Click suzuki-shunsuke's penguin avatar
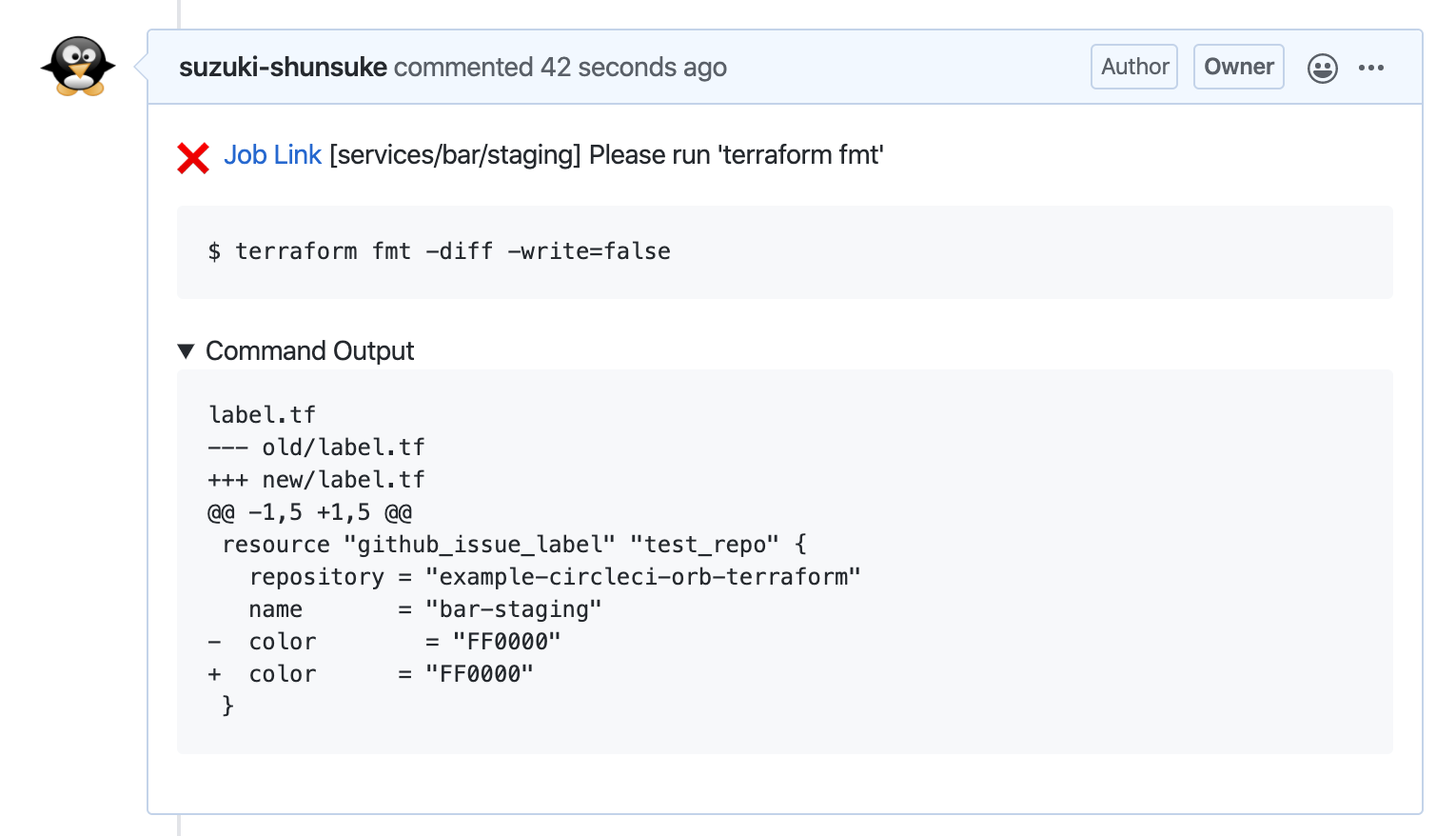This screenshot has height=836, width=1456. (78, 67)
